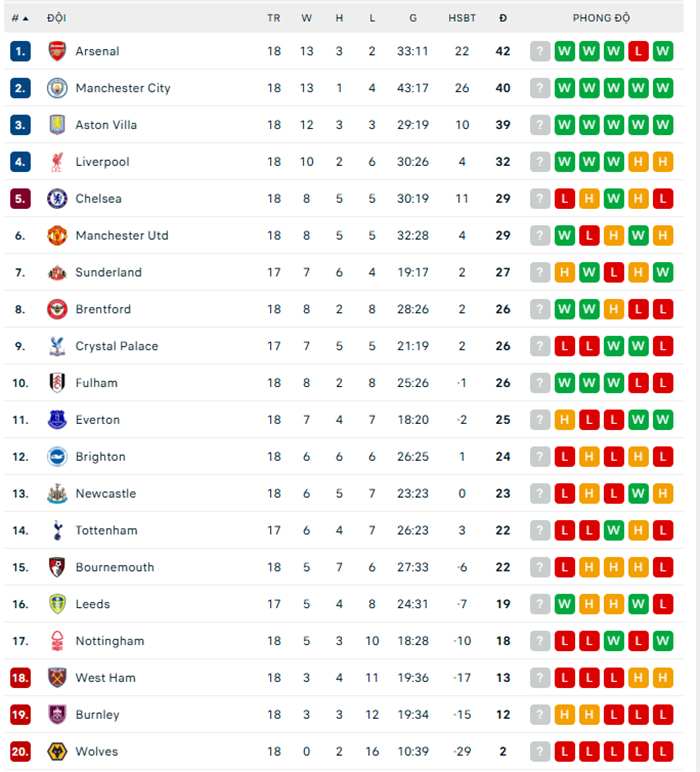The height and width of the screenshot is (772, 700).
Task: Click the Tottenham club crest icon
Action: pos(57,530)
